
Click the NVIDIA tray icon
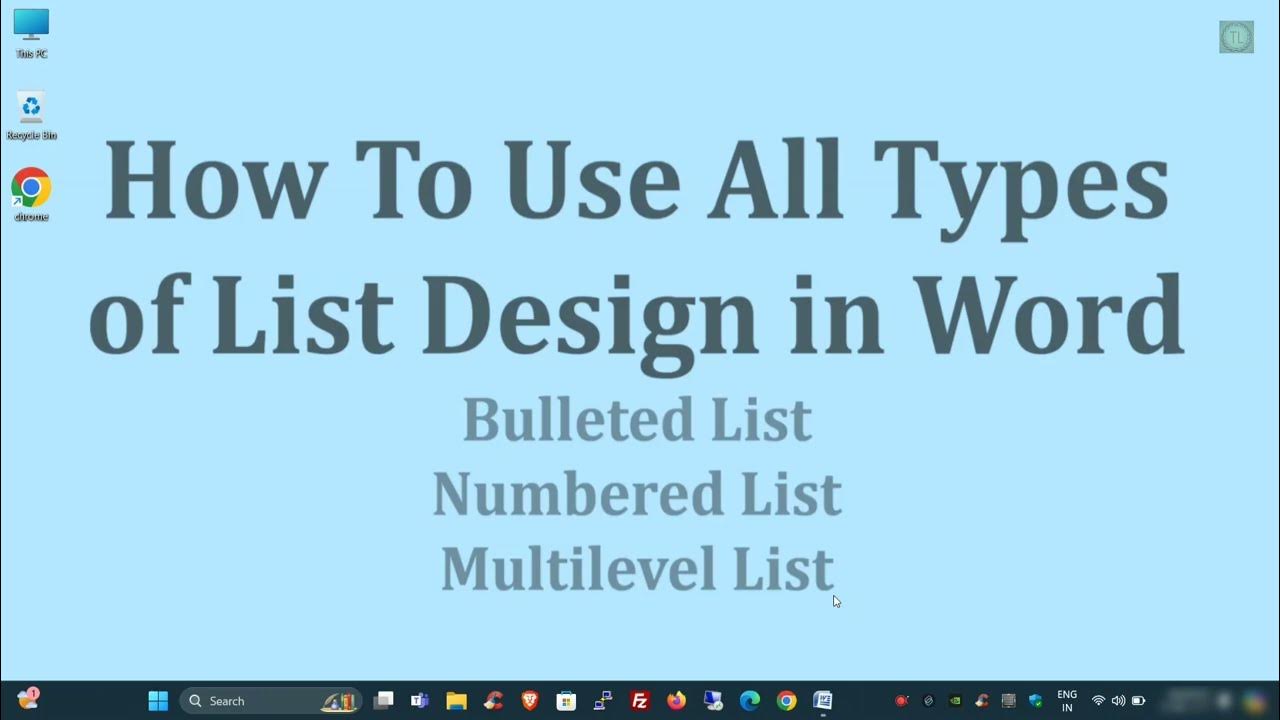[955, 701]
